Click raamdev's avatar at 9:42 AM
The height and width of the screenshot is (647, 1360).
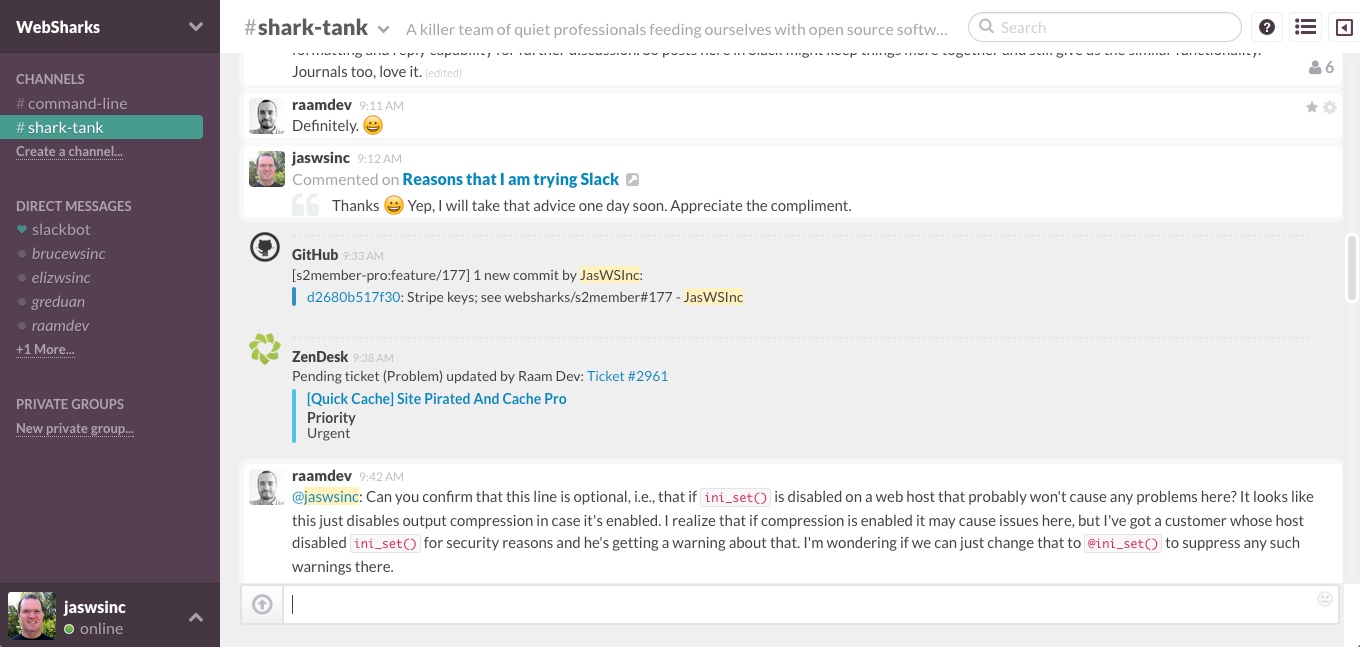(x=265, y=487)
